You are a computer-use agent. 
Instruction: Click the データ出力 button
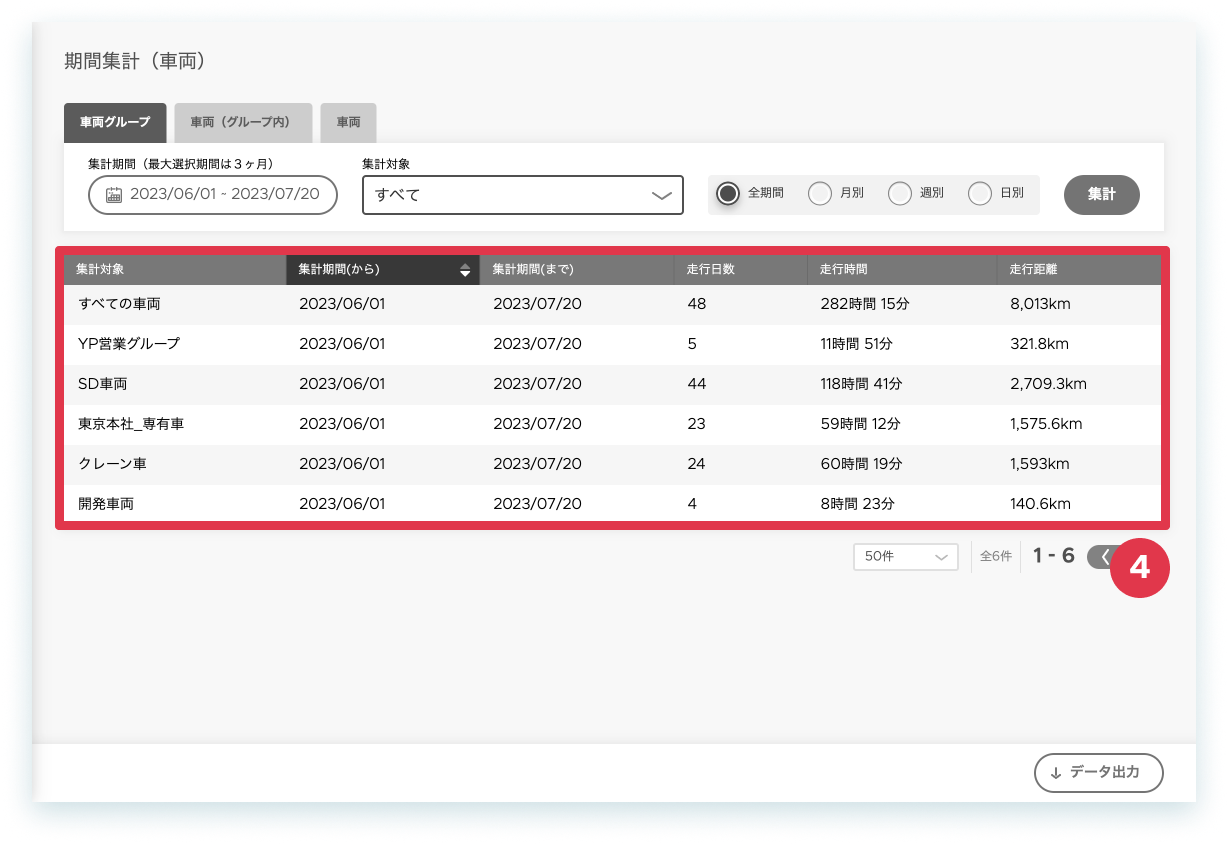click(1099, 773)
